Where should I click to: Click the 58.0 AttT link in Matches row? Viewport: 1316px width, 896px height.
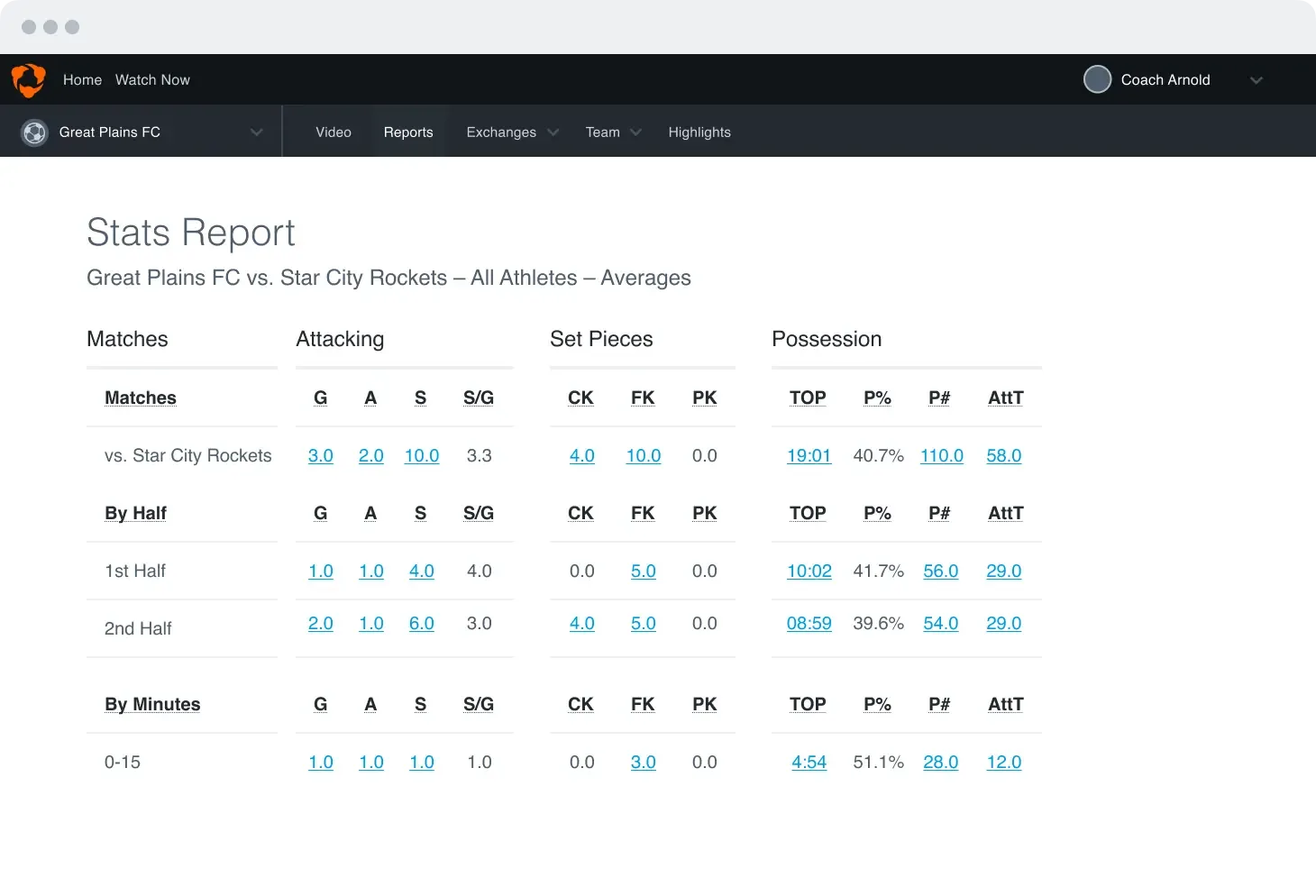1003,456
